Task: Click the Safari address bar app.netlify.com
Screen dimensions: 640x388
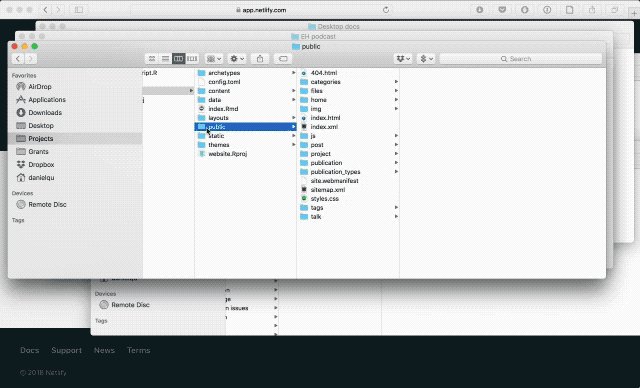Action: point(261,10)
